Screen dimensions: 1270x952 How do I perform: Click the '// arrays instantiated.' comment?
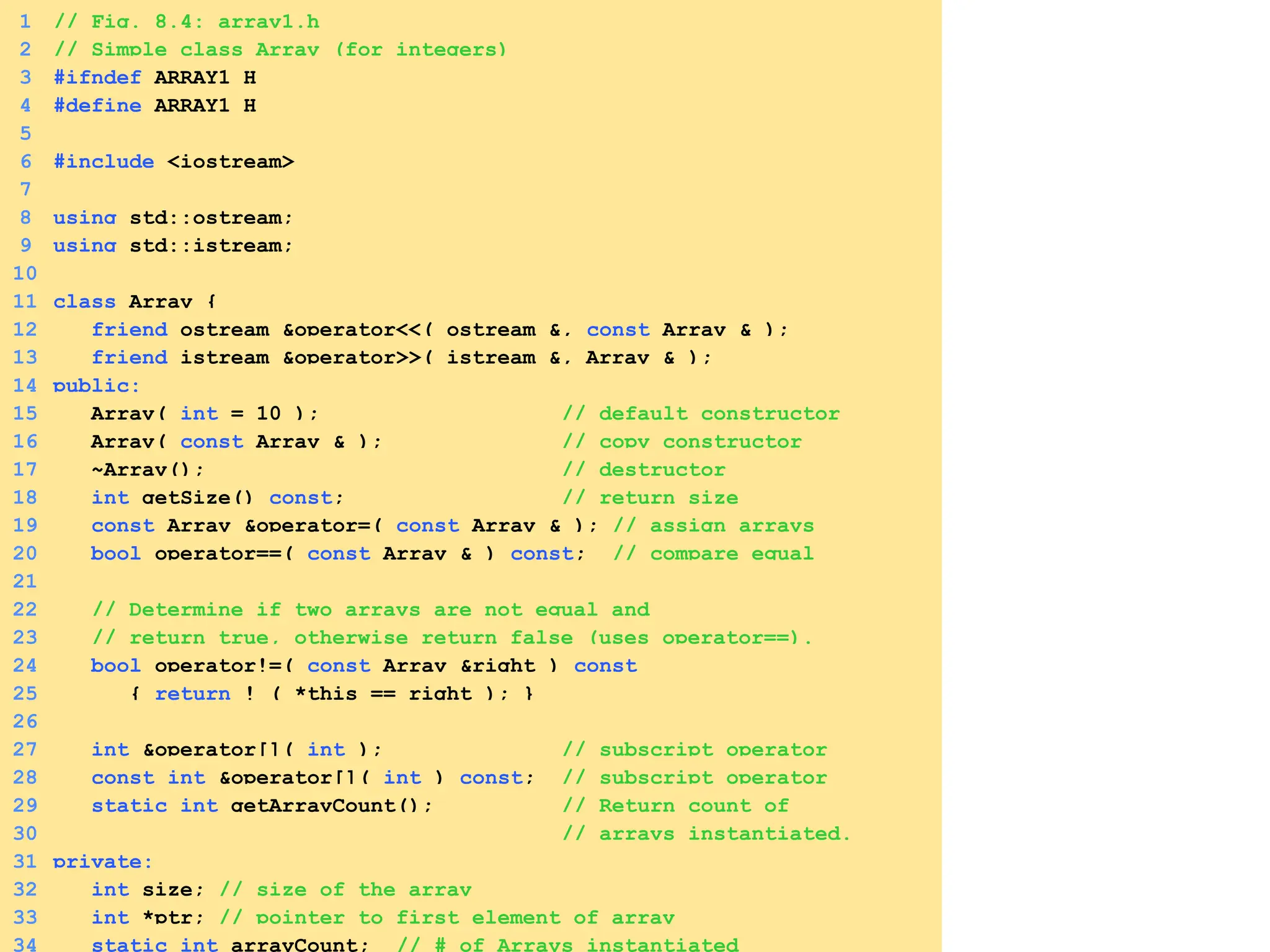click(x=707, y=834)
